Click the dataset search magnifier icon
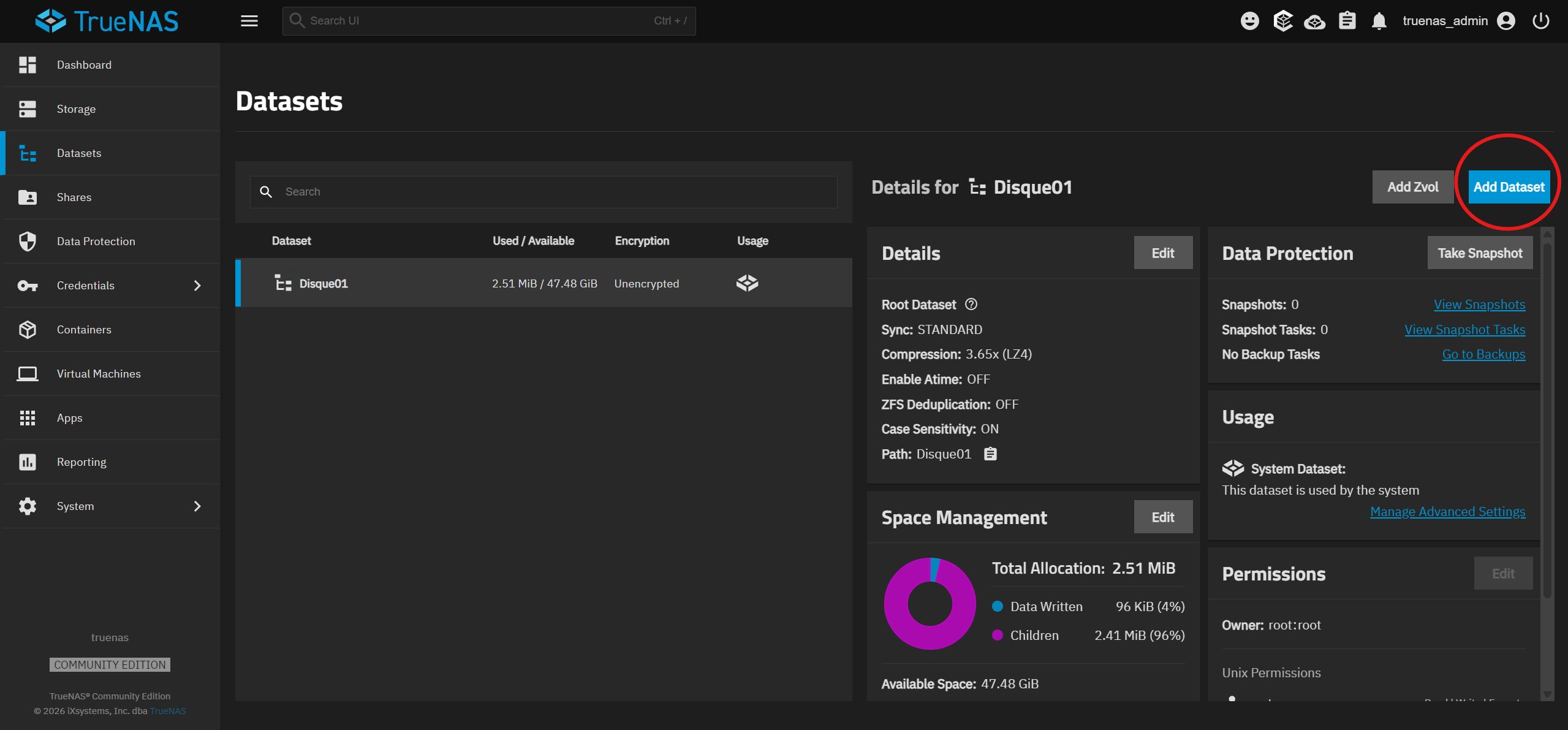 (x=265, y=192)
